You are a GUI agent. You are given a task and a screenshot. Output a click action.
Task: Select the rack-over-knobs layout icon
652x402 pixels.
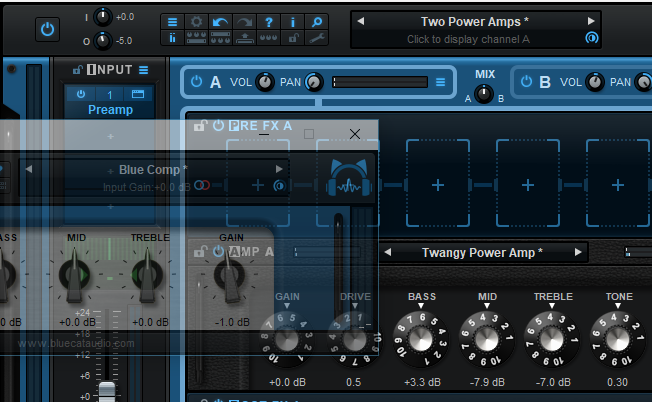click(220, 38)
